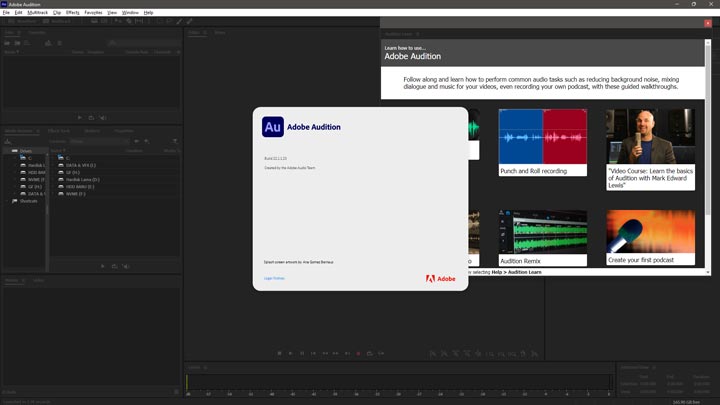Select the Files panel tab

pos(9,33)
